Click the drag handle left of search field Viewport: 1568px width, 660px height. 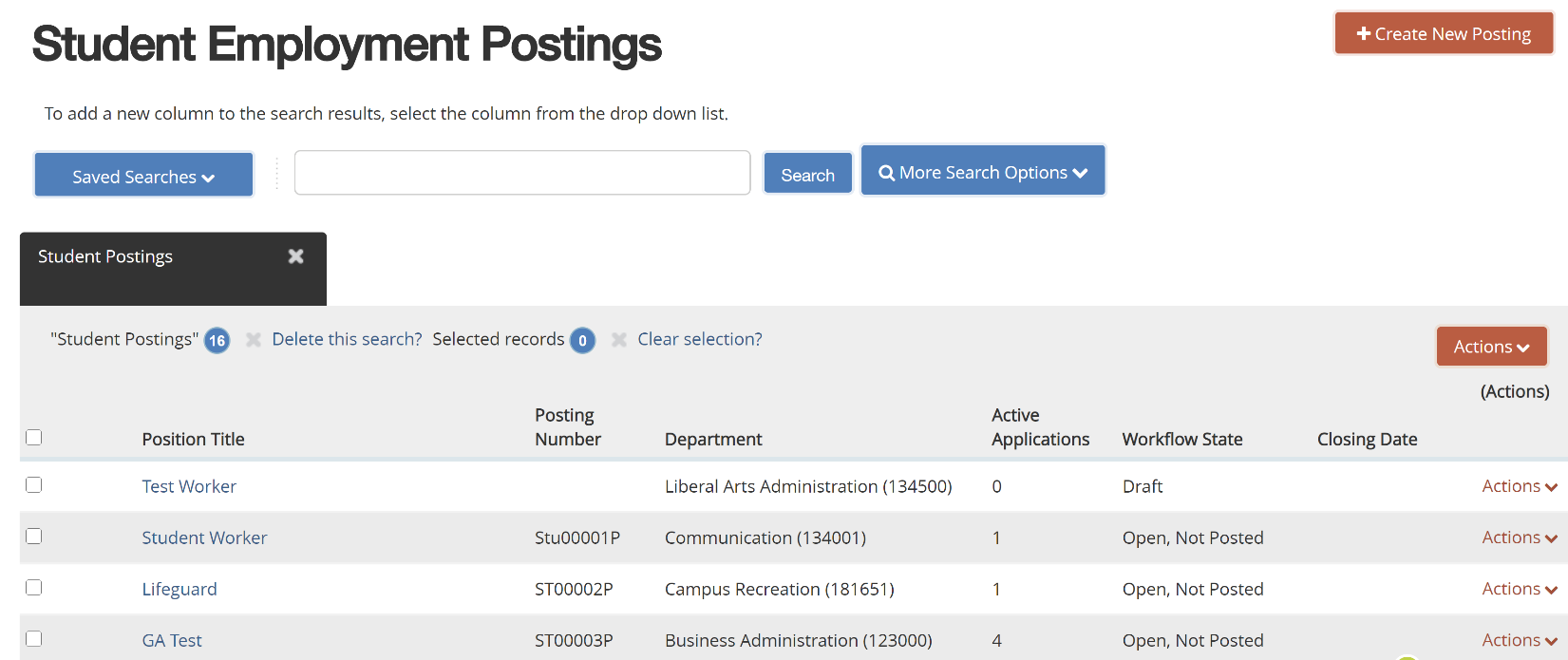[277, 174]
